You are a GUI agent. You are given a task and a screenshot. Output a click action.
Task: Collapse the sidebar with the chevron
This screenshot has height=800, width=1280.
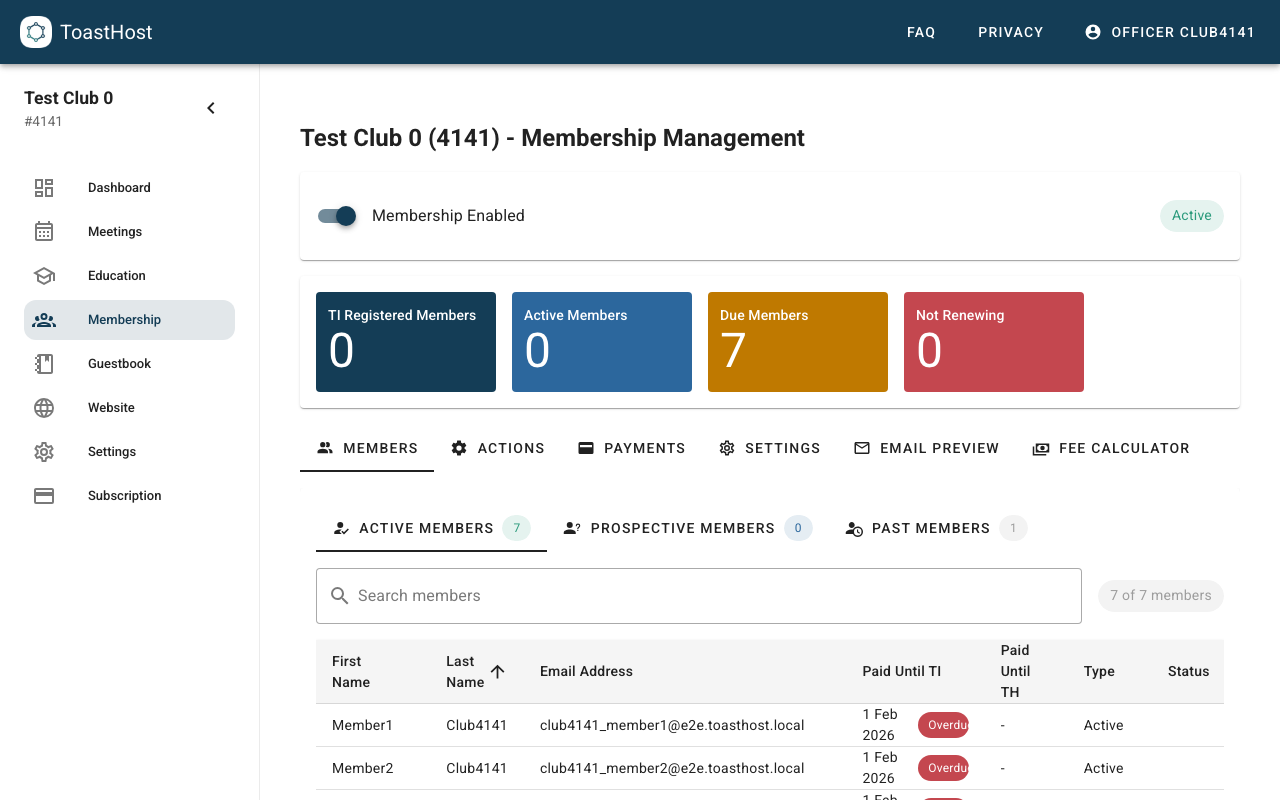211,107
